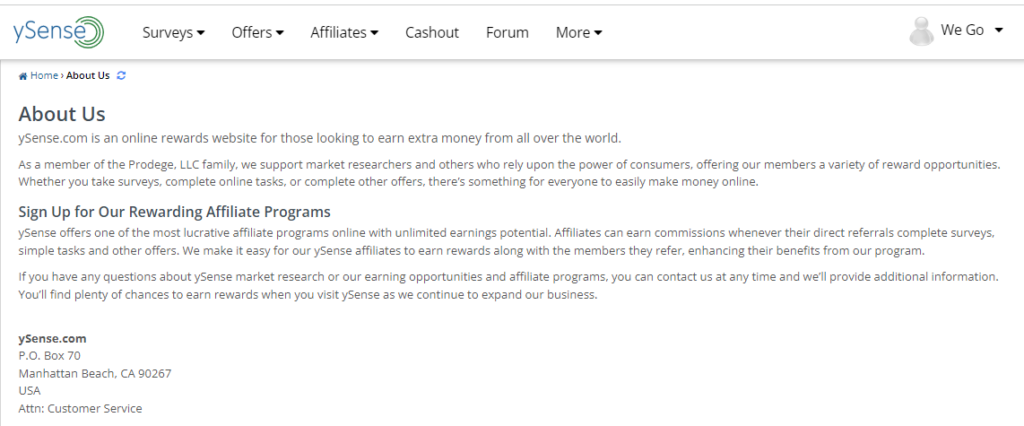Screen dimensions: 1024x426
Task: Go to the Forum page
Action: pos(507,32)
